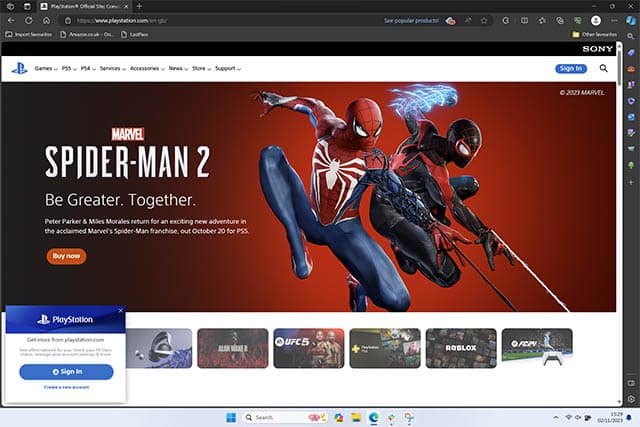This screenshot has width=640, height=427.
Task: Add page to favourites with star icon
Action: [484, 20]
